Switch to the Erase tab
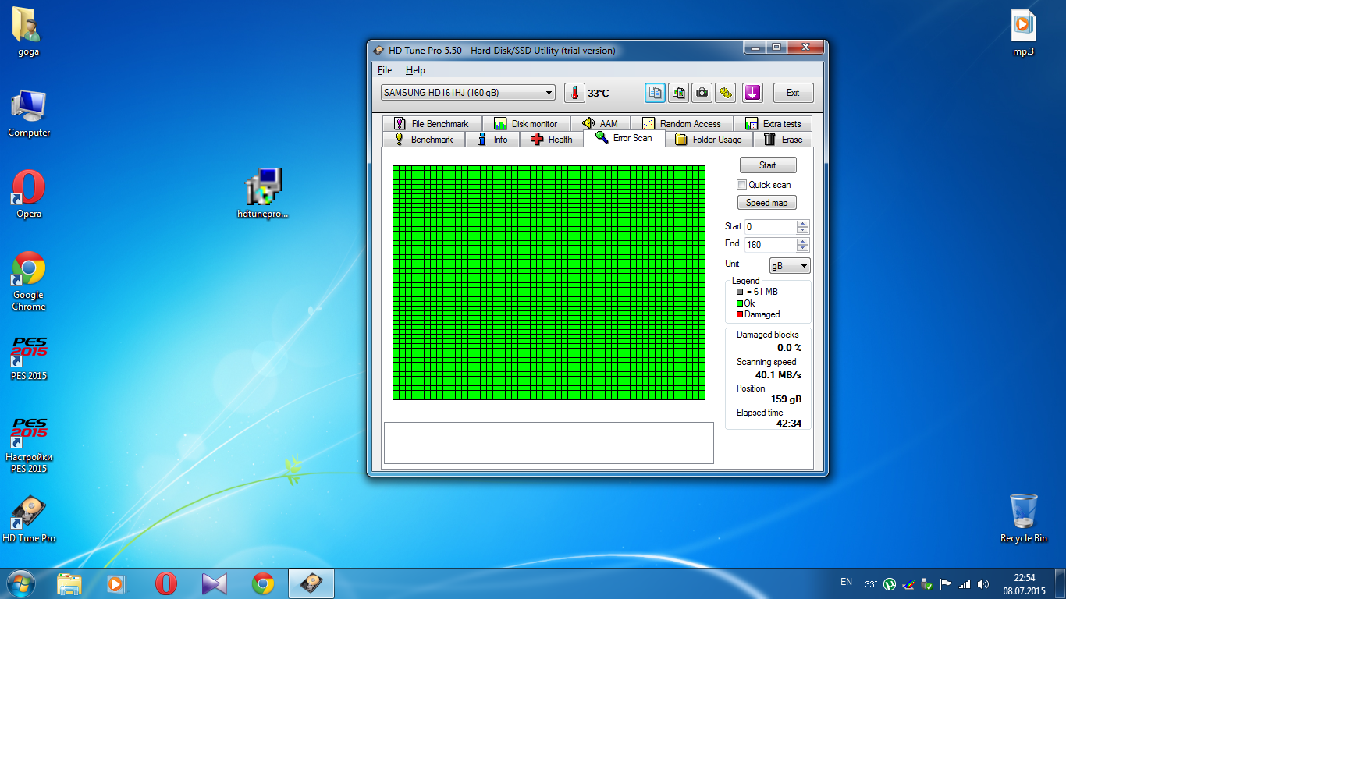 click(x=781, y=139)
